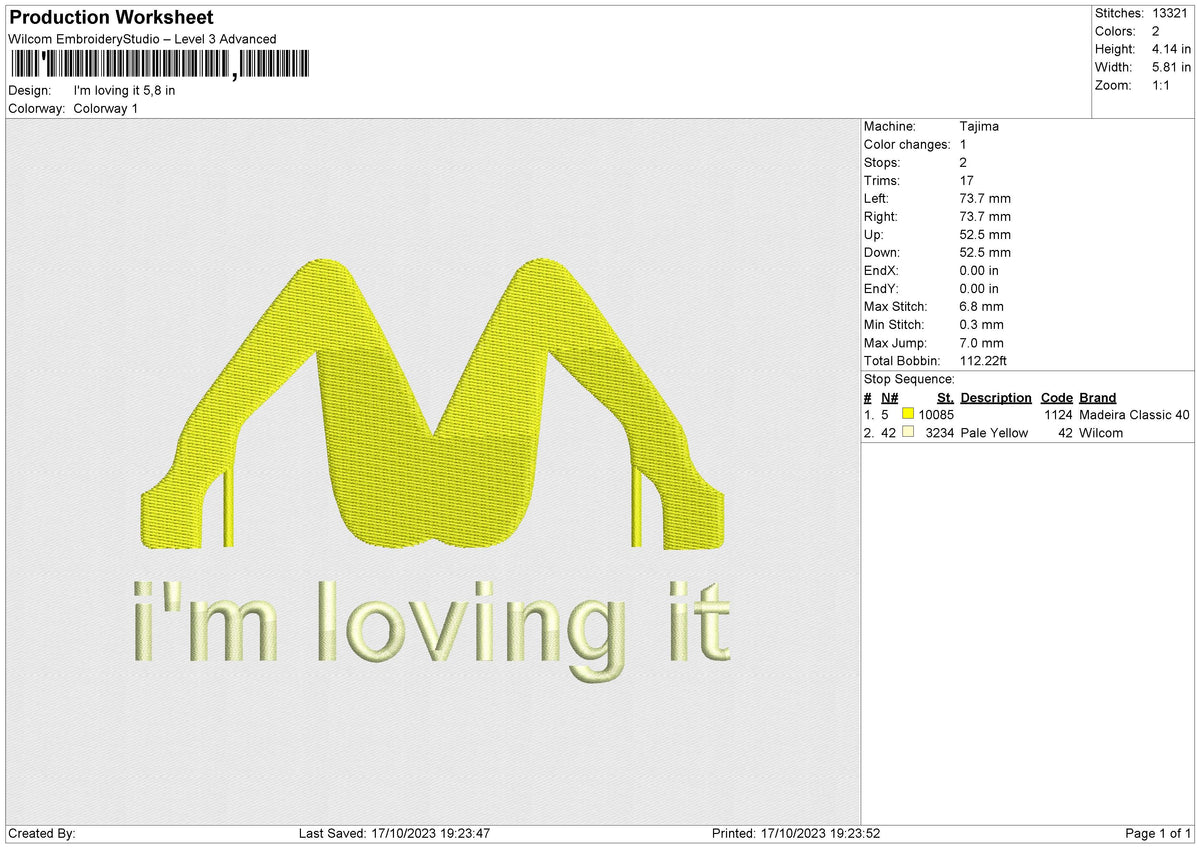Click the 'St.' column header

point(945,397)
